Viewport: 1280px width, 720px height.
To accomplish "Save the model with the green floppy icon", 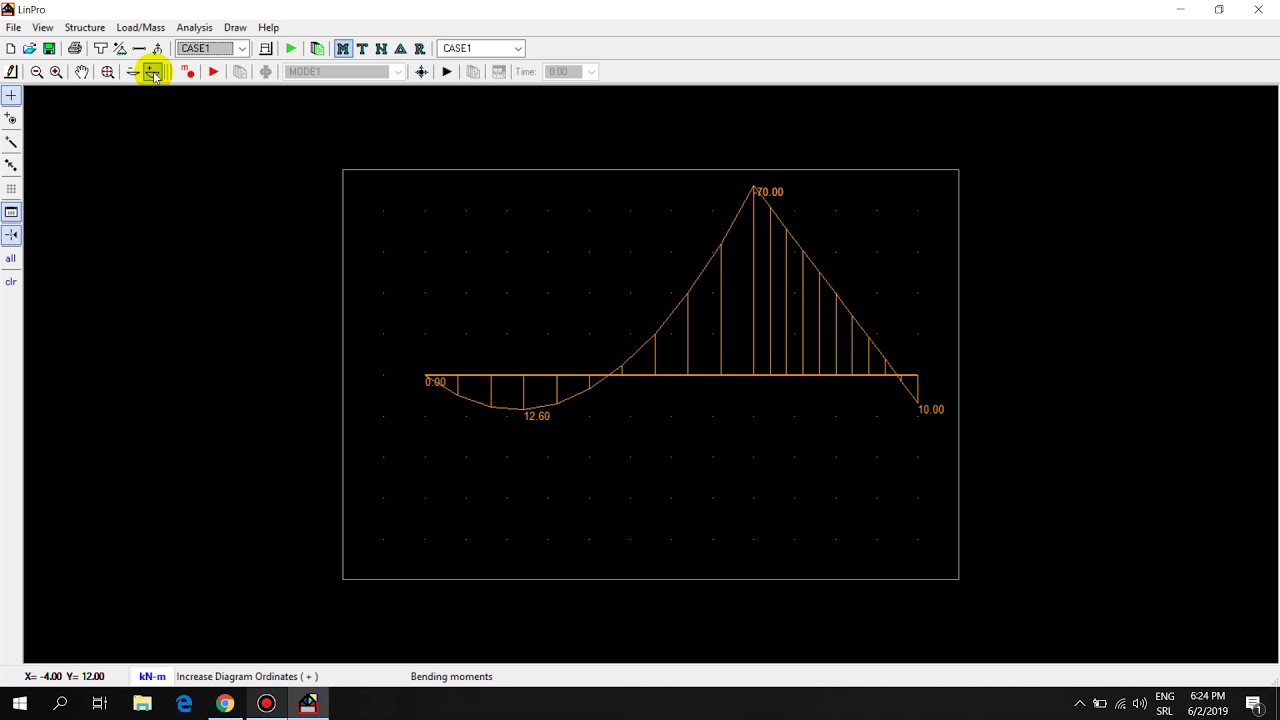I will click(49, 49).
